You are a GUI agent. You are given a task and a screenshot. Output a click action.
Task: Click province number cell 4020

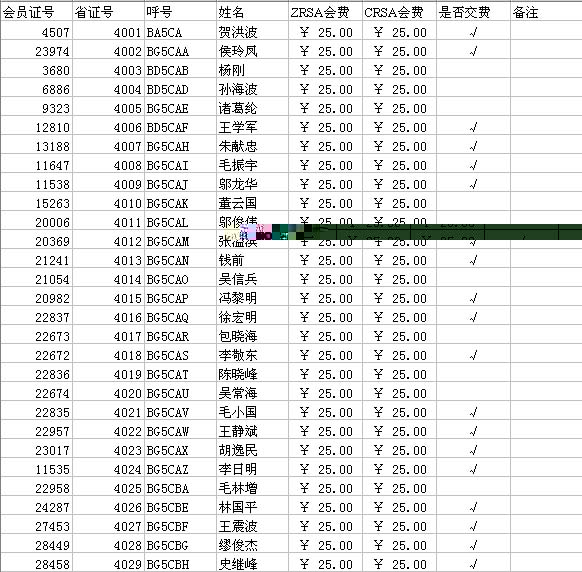tap(108, 392)
